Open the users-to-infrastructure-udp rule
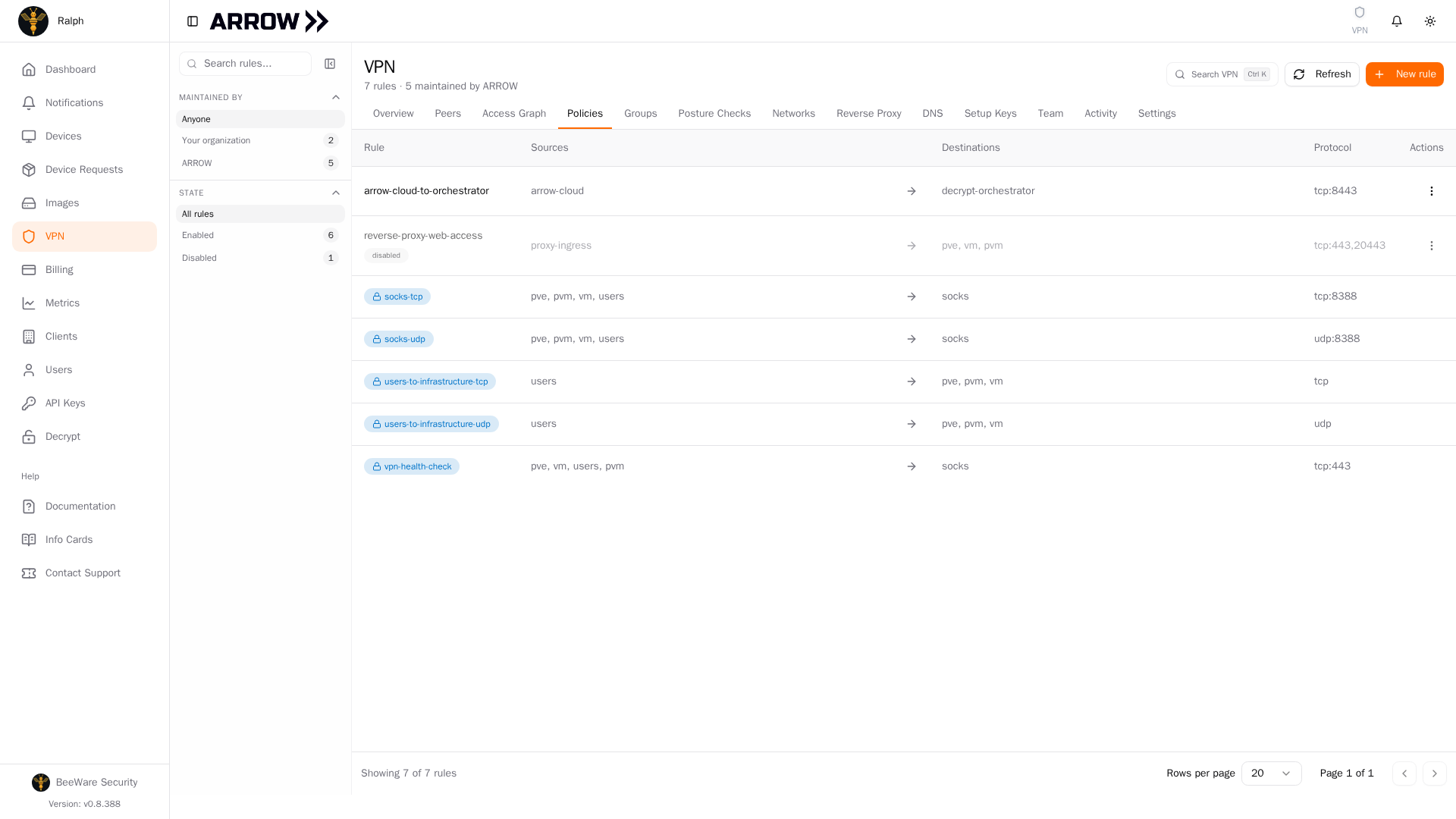Screen dimensions: 1456x819 pyautogui.click(x=431, y=424)
